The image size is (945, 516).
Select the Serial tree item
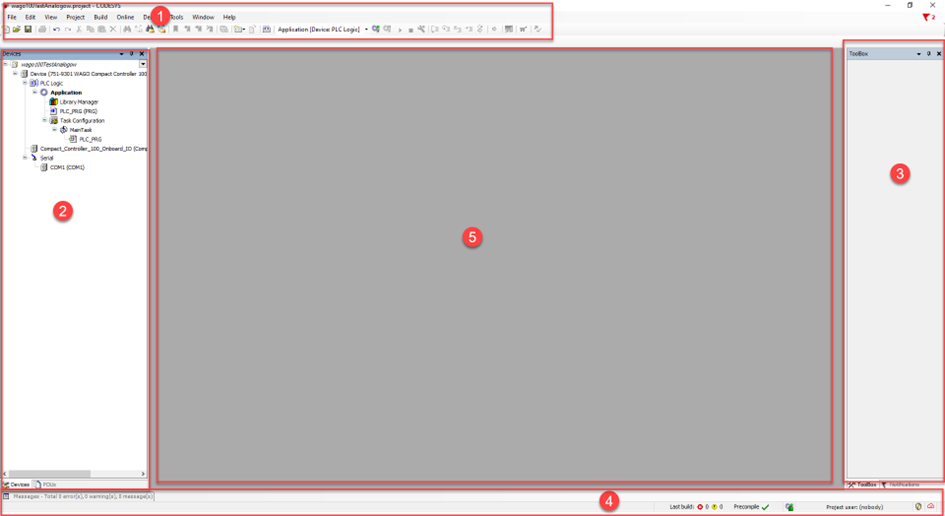[x=46, y=158]
